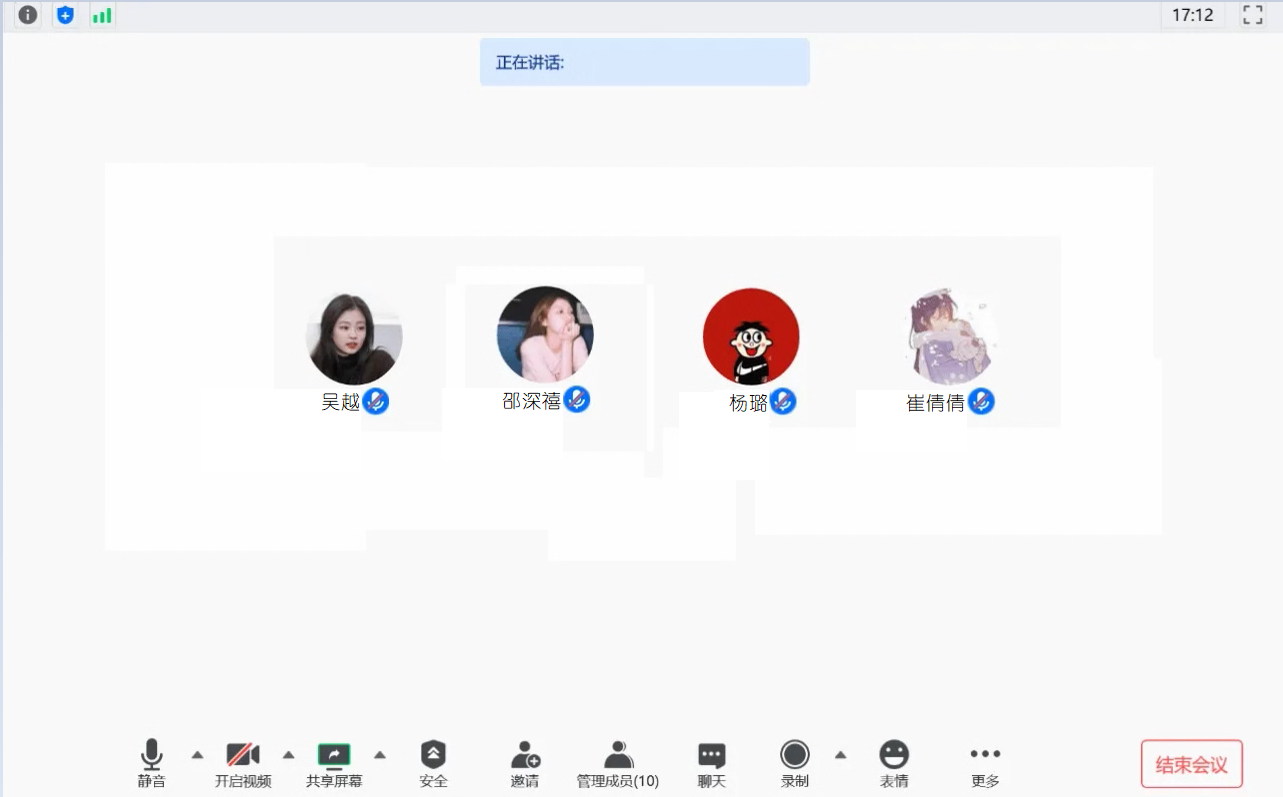
Task: Turn on camera with 开启视频
Action: (243, 764)
